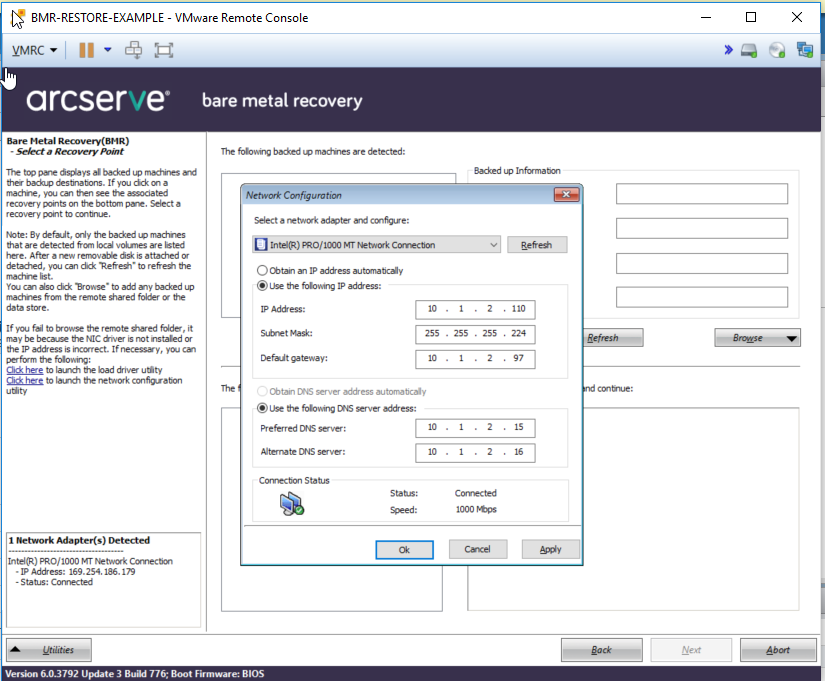Open the network adapter selection dropdown

click(x=376, y=245)
